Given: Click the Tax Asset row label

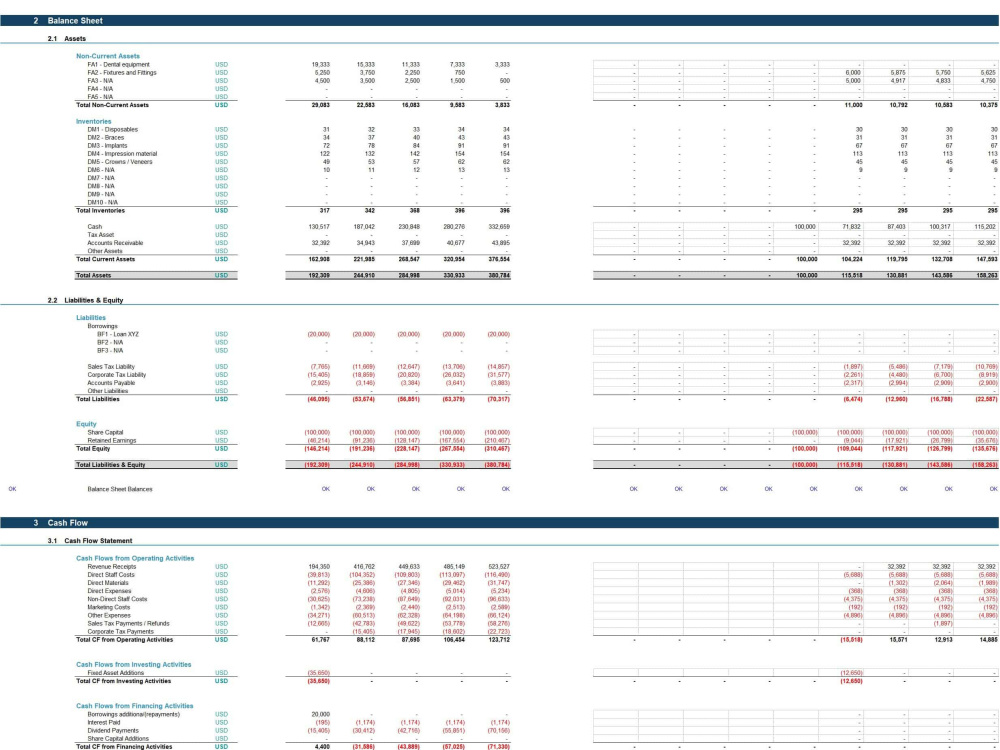Looking at the screenshot, I should pyautogui.click(x=101, y=235).
